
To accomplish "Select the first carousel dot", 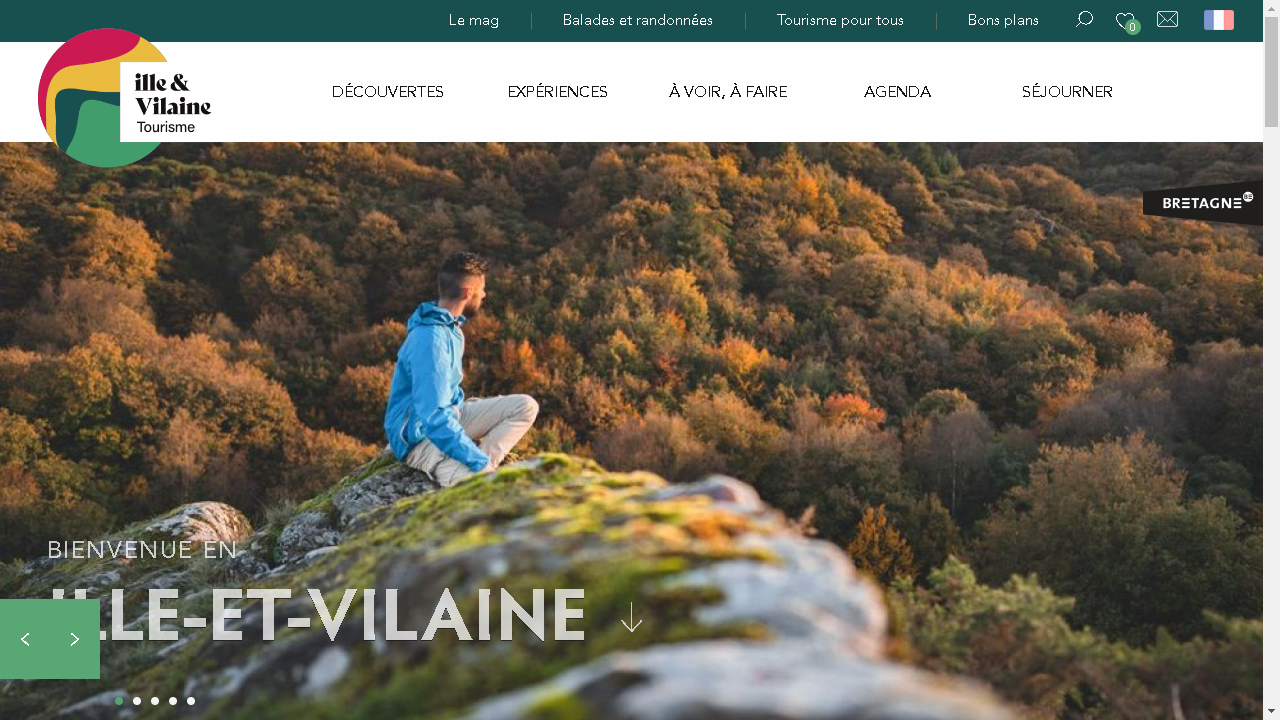I will tap(119, 701).
